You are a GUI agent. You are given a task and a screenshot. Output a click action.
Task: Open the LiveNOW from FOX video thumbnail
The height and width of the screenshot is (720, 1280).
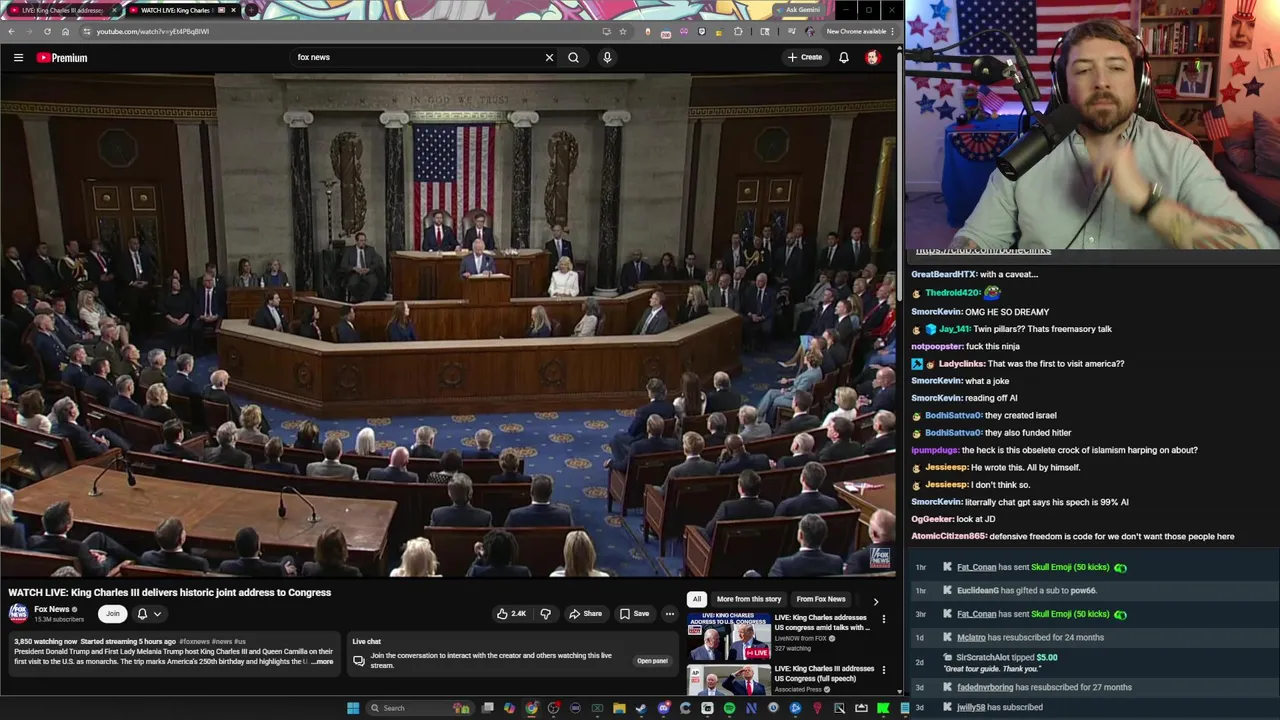tap(729, 637)
